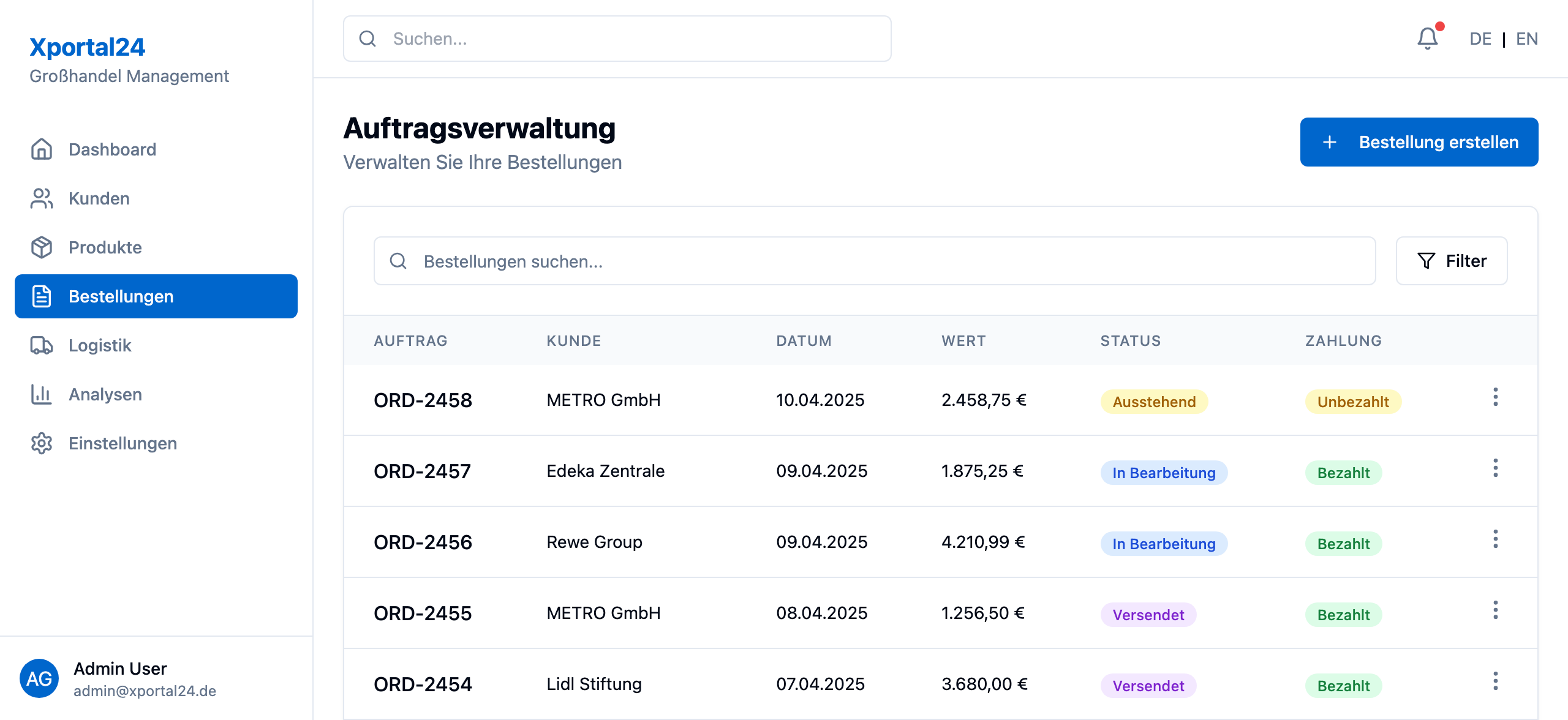
Task: Click the Versendet badge for ORD-2455
Action: click(x=1148, y=615)
